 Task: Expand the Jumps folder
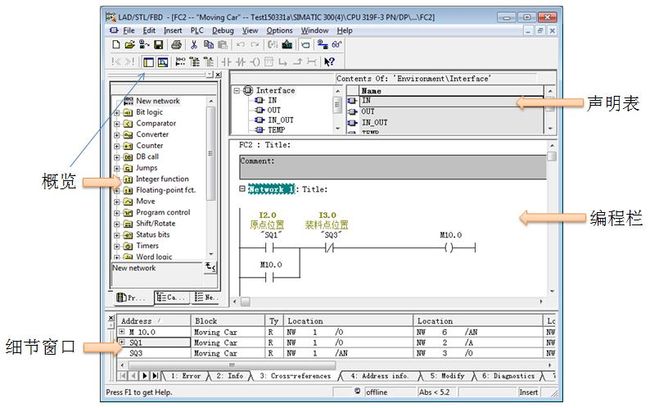pos(117,169)
